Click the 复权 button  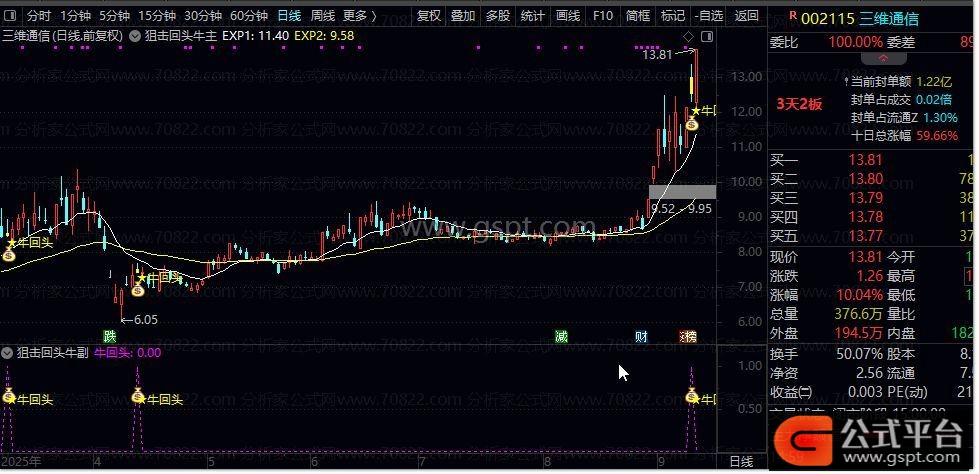point(428,16)
